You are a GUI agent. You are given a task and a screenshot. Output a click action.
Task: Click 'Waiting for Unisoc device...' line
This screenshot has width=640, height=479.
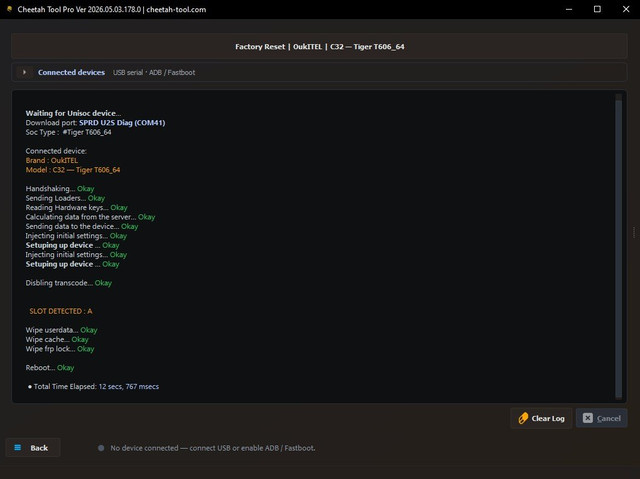tap(73, 113)
